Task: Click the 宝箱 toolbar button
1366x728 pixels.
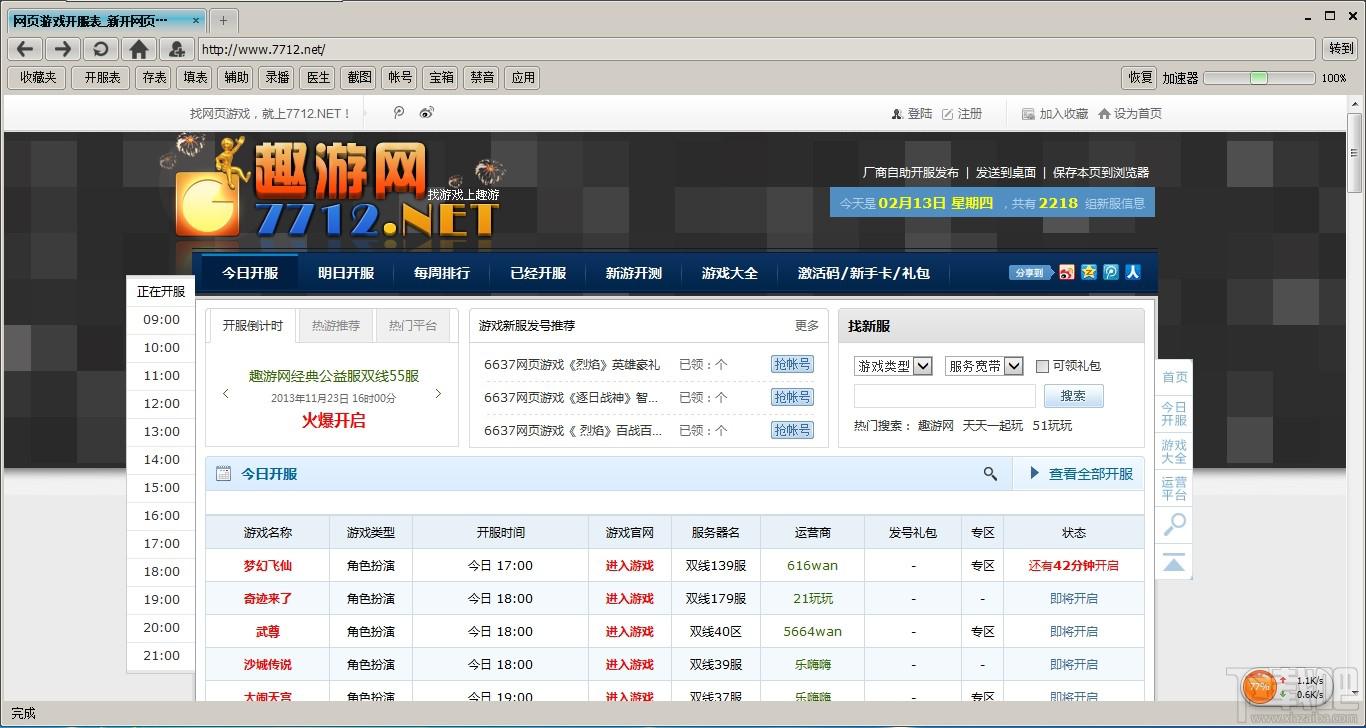Action: click(441, 77)
